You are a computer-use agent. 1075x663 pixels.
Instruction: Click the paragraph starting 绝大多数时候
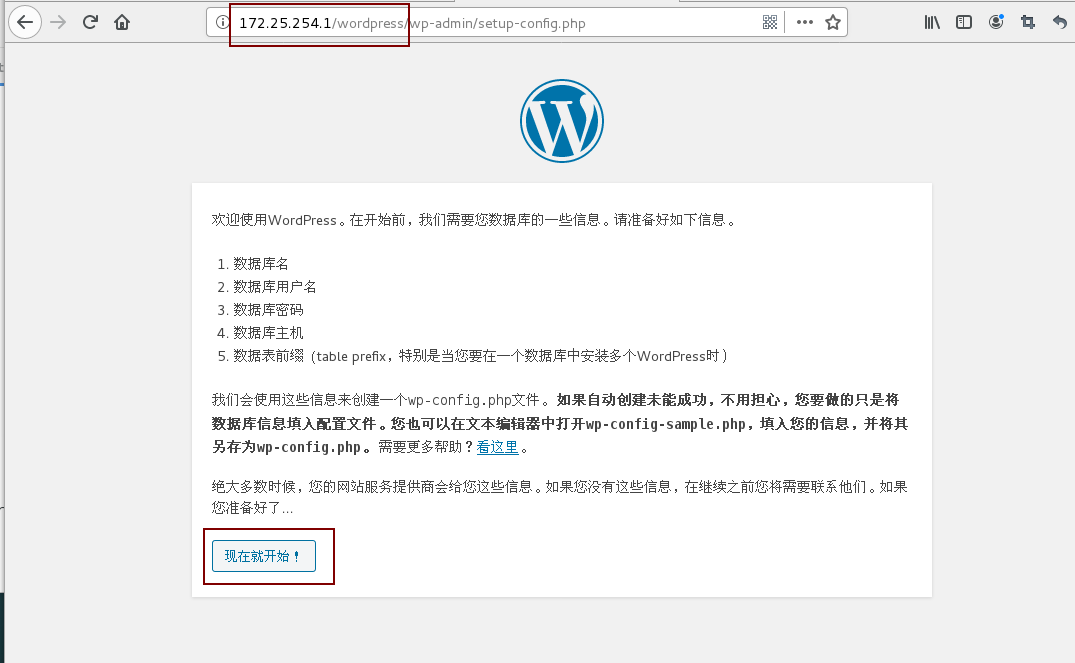(x=559, y=497)
